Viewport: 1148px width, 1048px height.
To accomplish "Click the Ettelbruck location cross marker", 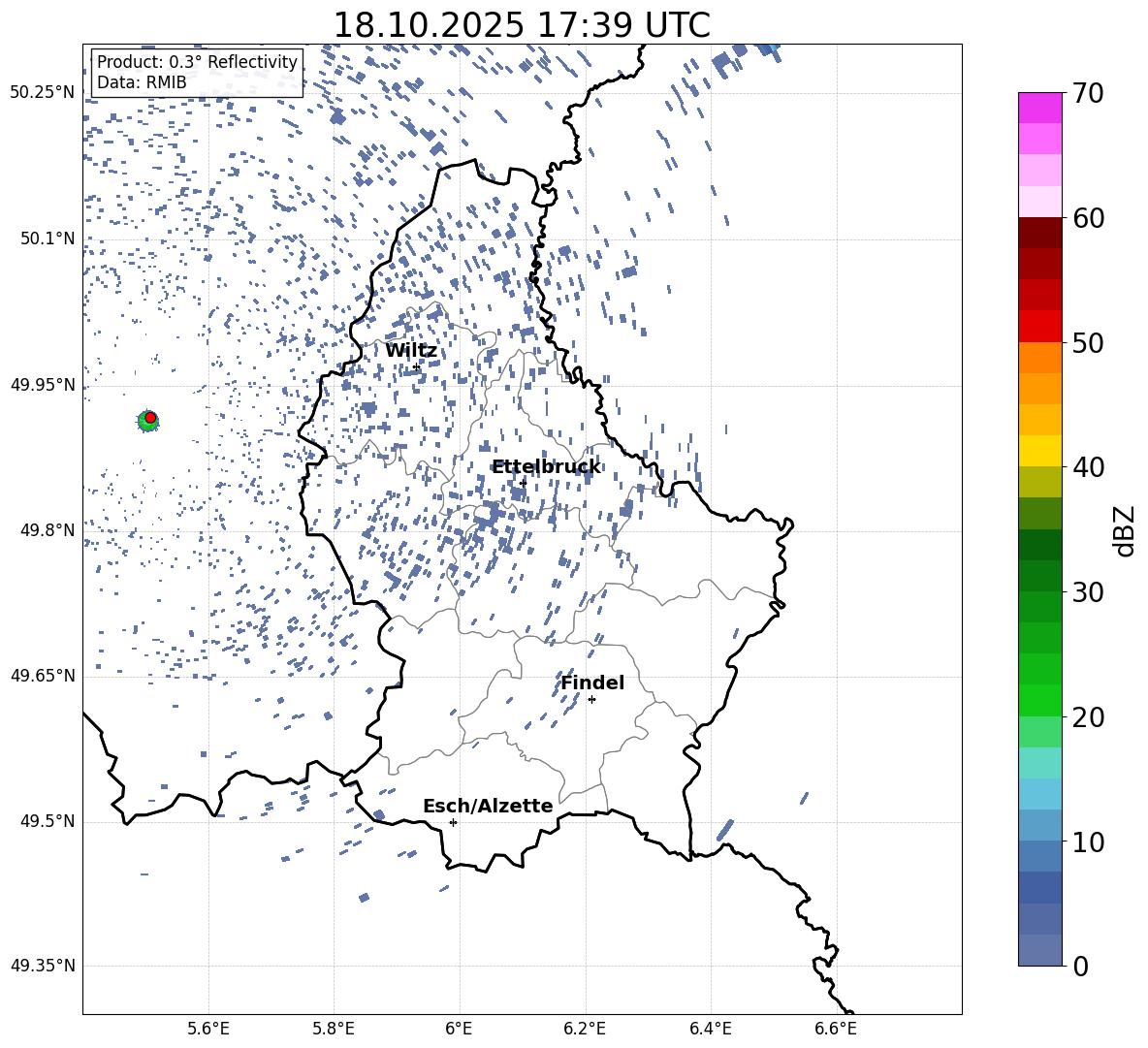I will (523, 483).
